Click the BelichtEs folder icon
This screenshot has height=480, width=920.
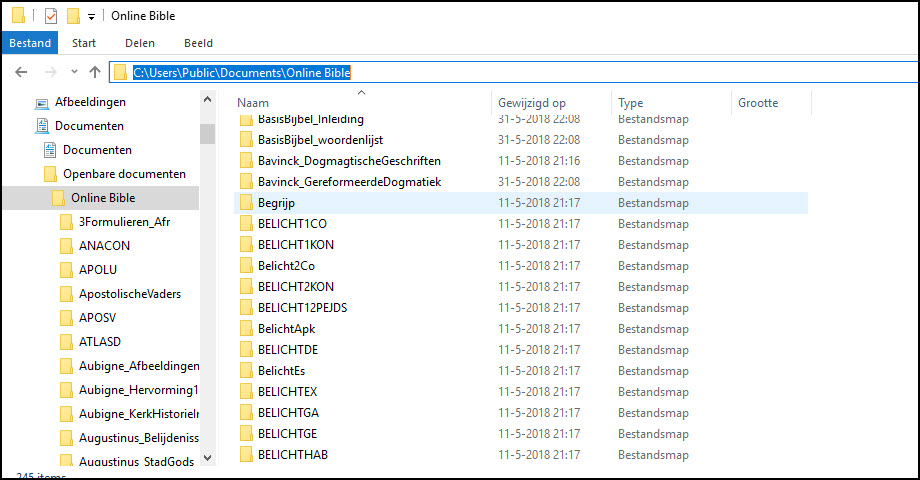pyautogui.click(x=246, y=371)
